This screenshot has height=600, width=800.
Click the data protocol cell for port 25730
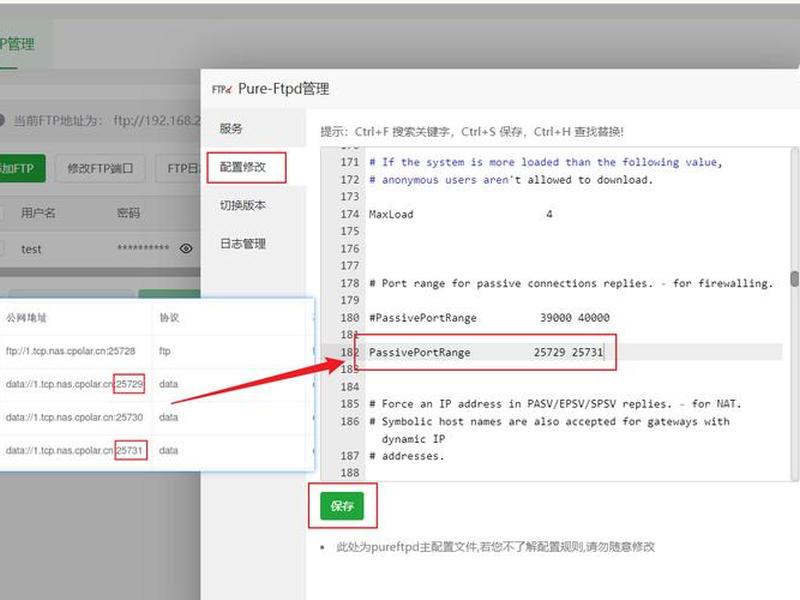click(168, 417)
